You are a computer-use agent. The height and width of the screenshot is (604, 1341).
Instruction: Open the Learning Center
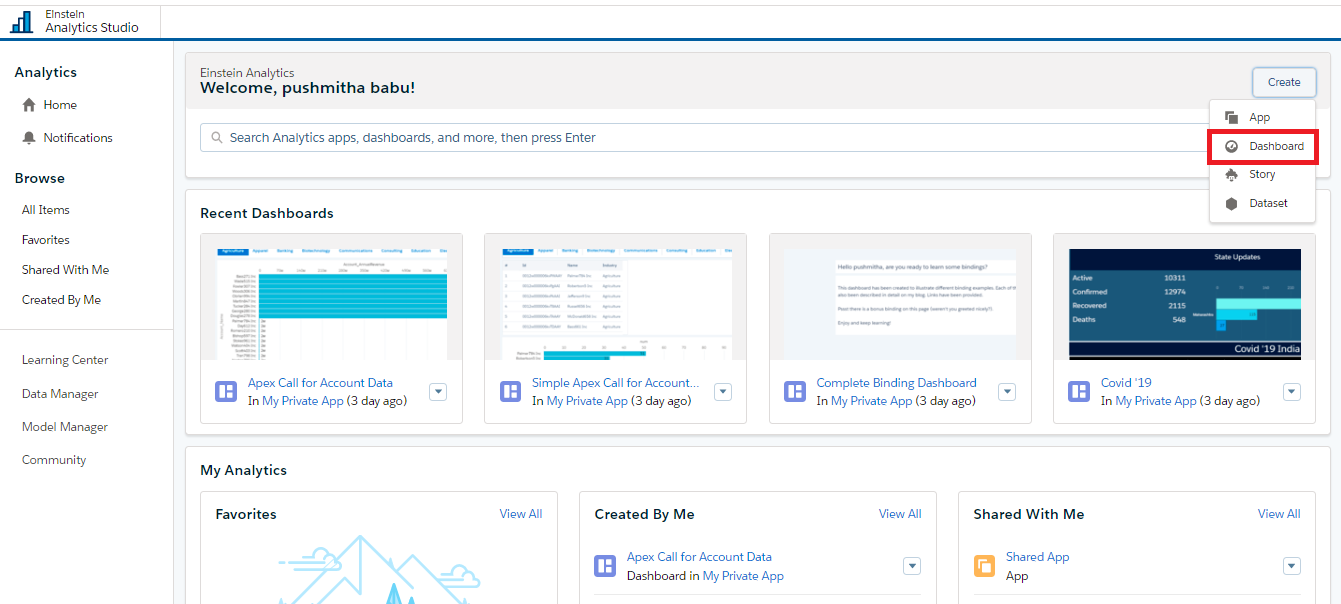tap(65, 360)
